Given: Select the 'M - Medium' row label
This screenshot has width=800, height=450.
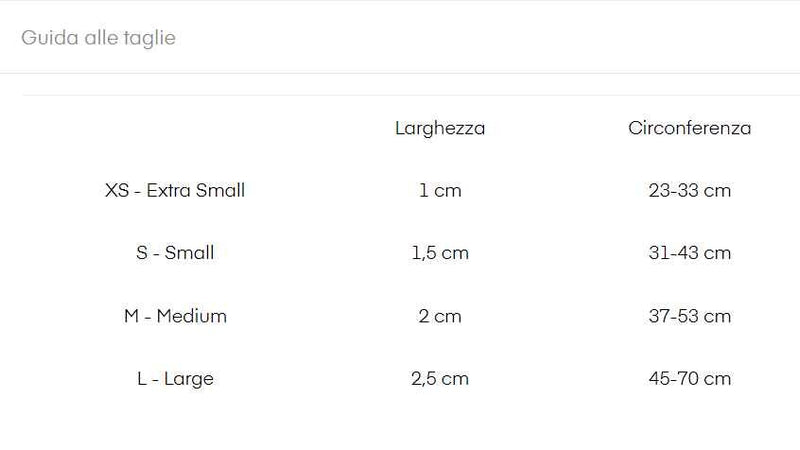Looking at the screenshot, I should [175, 316].
